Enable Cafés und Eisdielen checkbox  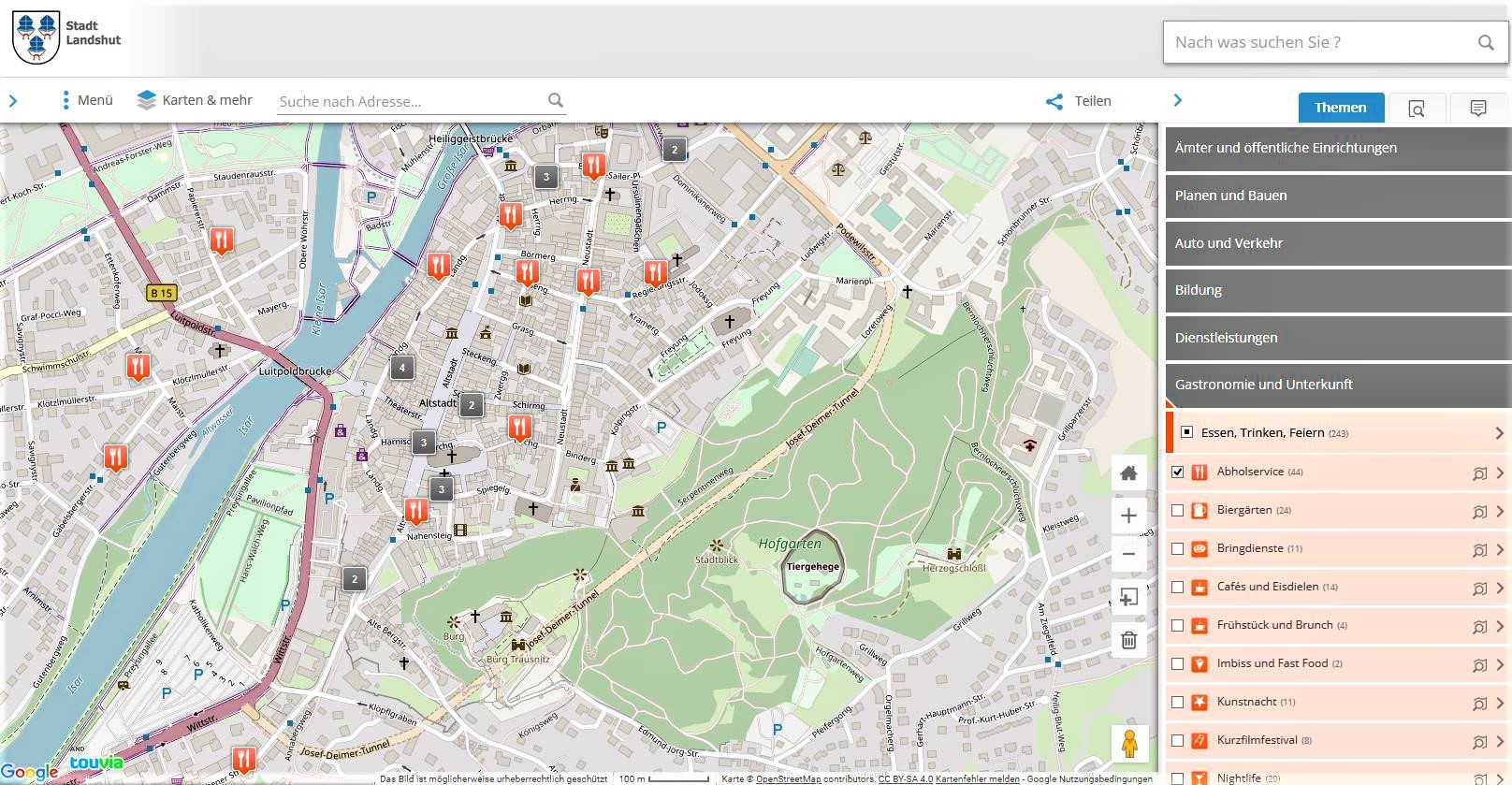(1178, 587)
